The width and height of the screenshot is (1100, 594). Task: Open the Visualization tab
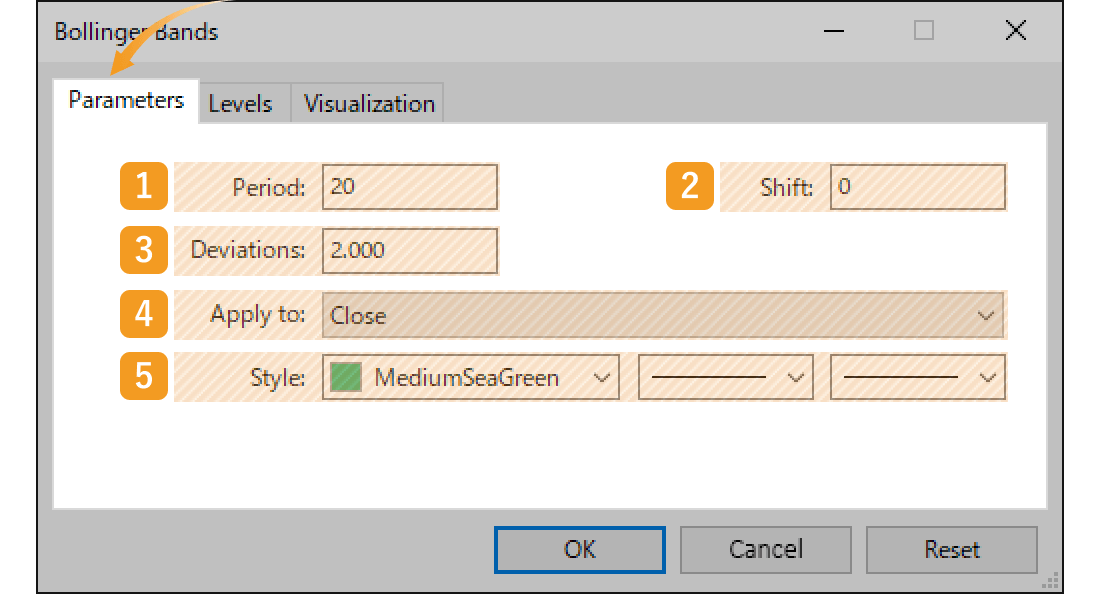pyautogui.click(x=368, y=104)
